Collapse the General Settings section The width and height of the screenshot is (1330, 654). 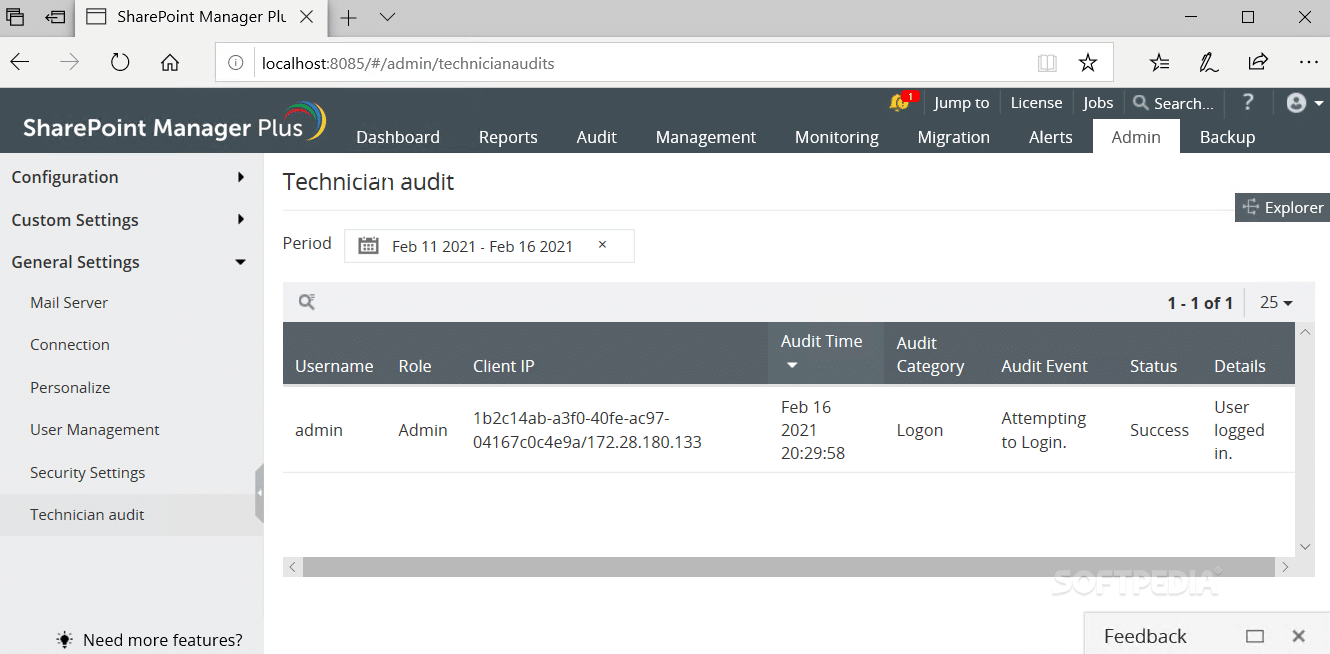point(131,262)
